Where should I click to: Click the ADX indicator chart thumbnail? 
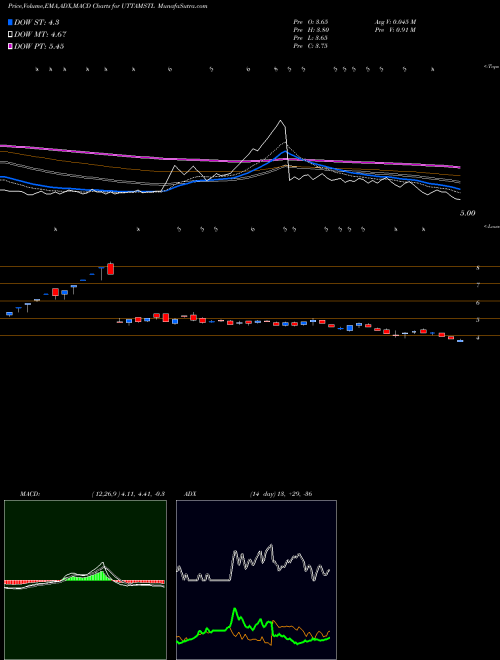tap(256, 580)
